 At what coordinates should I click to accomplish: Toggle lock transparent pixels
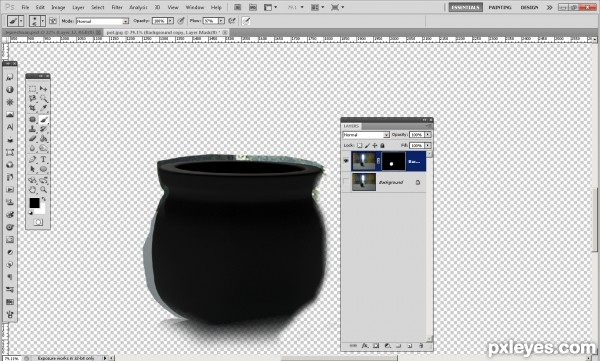coord(359,145)
